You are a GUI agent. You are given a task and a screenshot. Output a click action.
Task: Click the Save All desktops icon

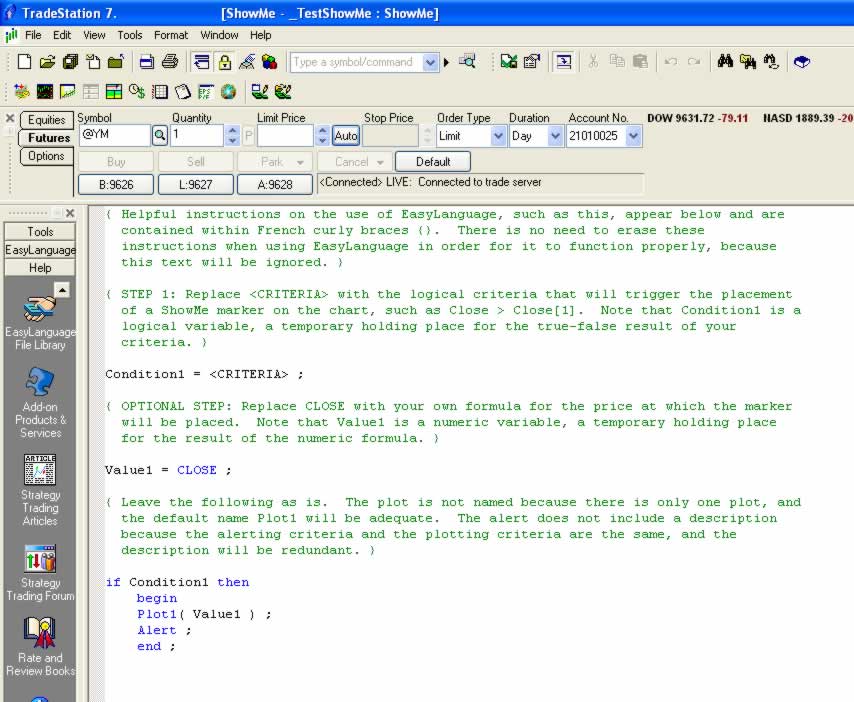pos(70,62)
